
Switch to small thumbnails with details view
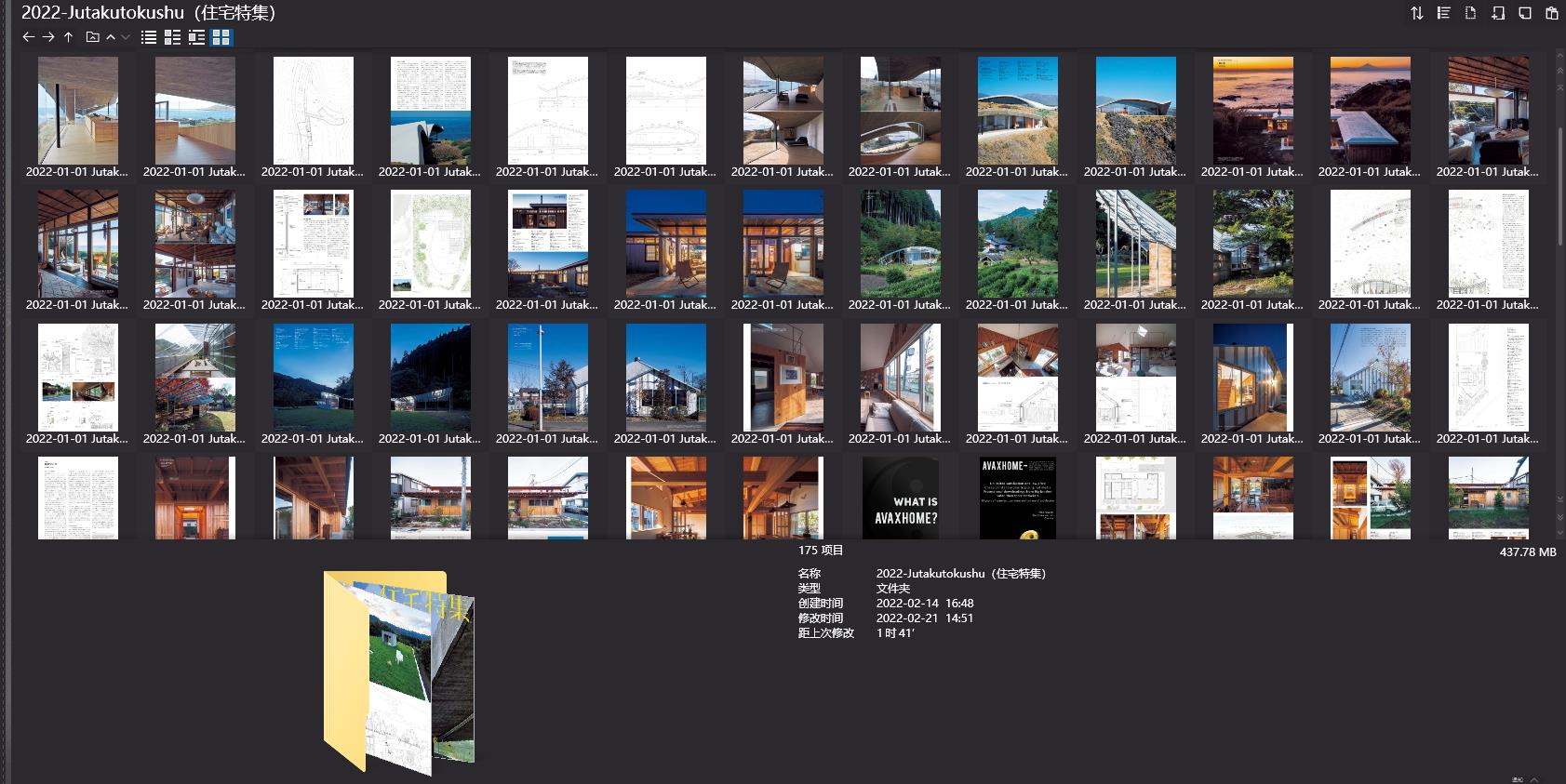pos(172,37)
